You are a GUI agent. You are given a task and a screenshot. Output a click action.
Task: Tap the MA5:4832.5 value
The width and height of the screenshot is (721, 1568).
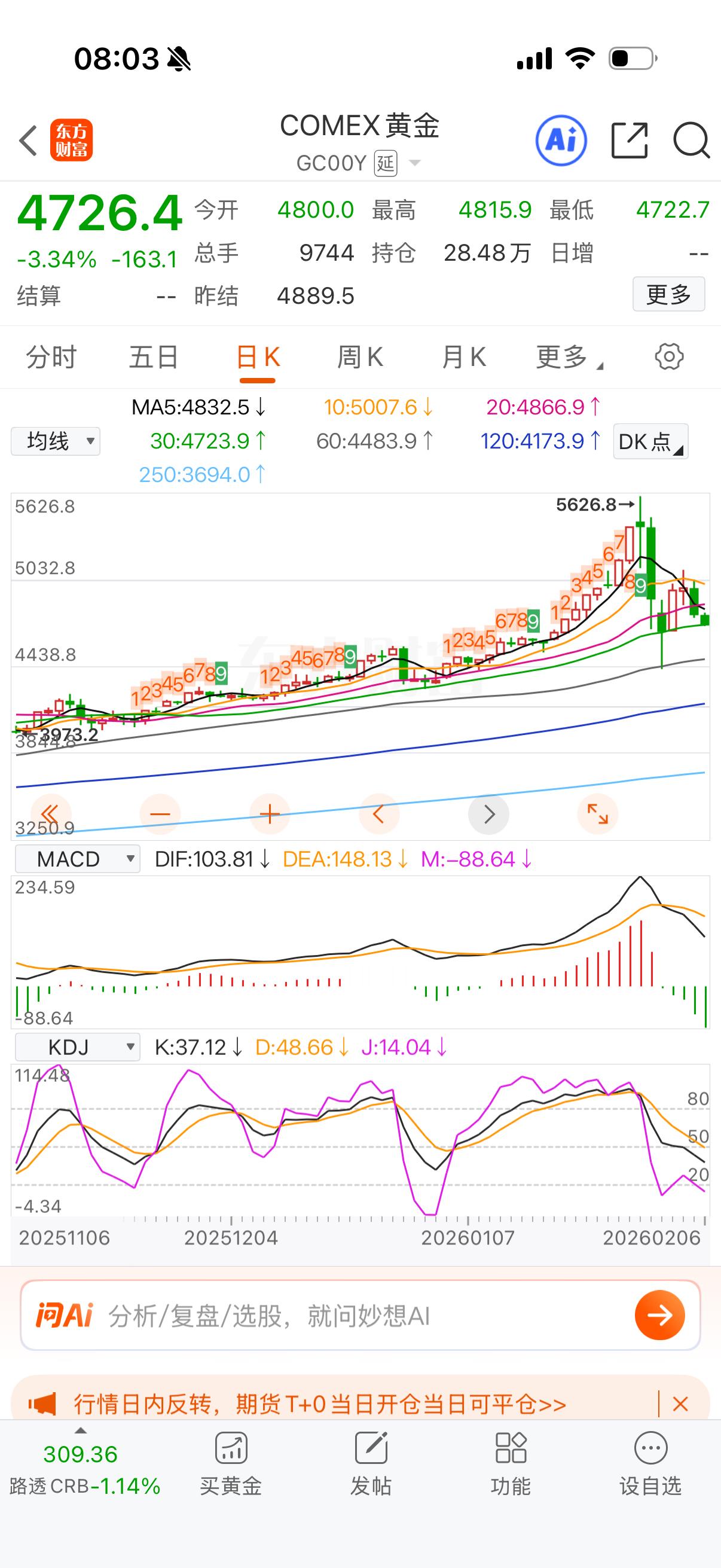point(198,407)
